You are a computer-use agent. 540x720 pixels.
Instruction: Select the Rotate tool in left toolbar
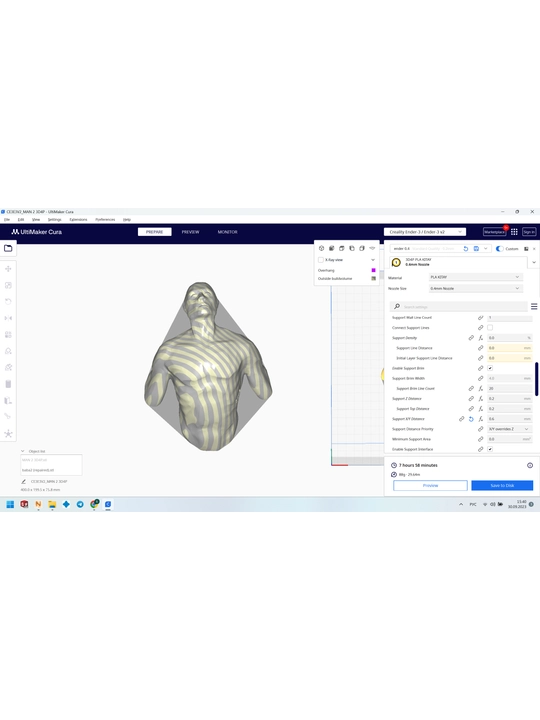pos(8,301)
